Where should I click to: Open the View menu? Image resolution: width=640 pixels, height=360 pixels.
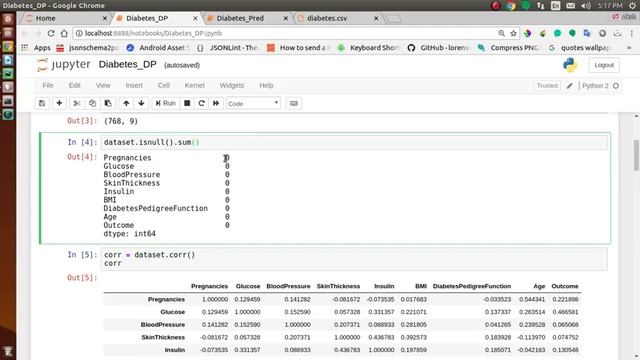point(103,85)
